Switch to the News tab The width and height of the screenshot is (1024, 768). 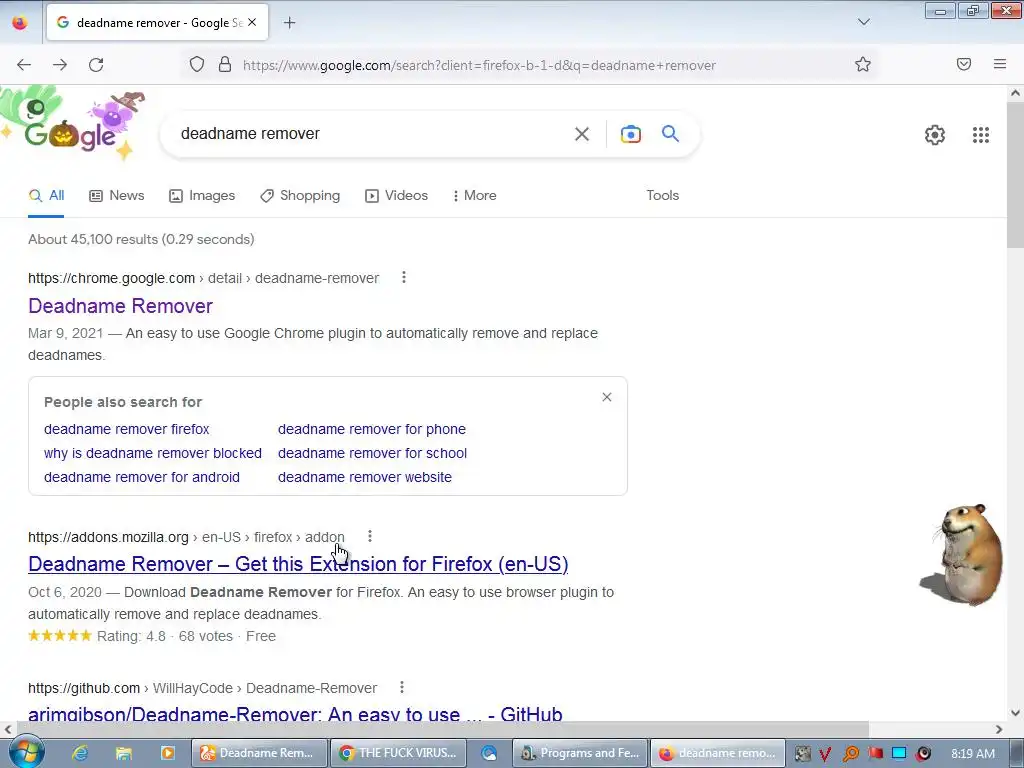coord(117,196)
